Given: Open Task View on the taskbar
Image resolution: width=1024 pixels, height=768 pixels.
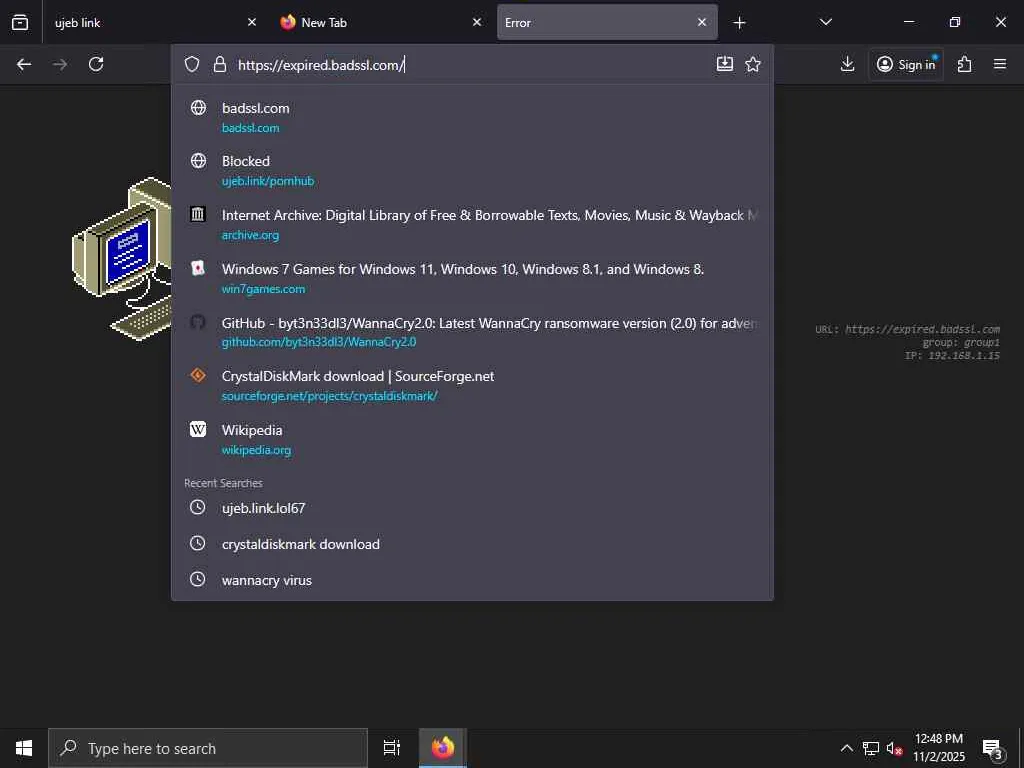Looking at the screenshot, I should click(x=392, y=748).
